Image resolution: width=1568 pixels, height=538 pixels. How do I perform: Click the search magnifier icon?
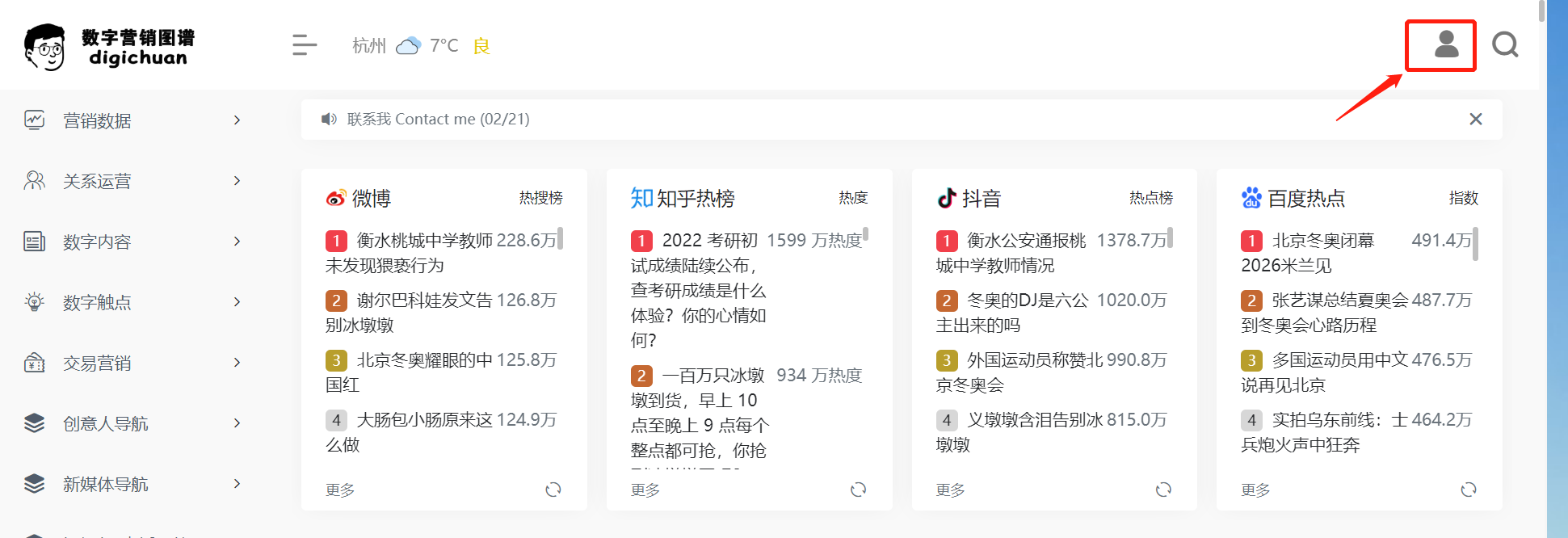[x=1505, y=44]
